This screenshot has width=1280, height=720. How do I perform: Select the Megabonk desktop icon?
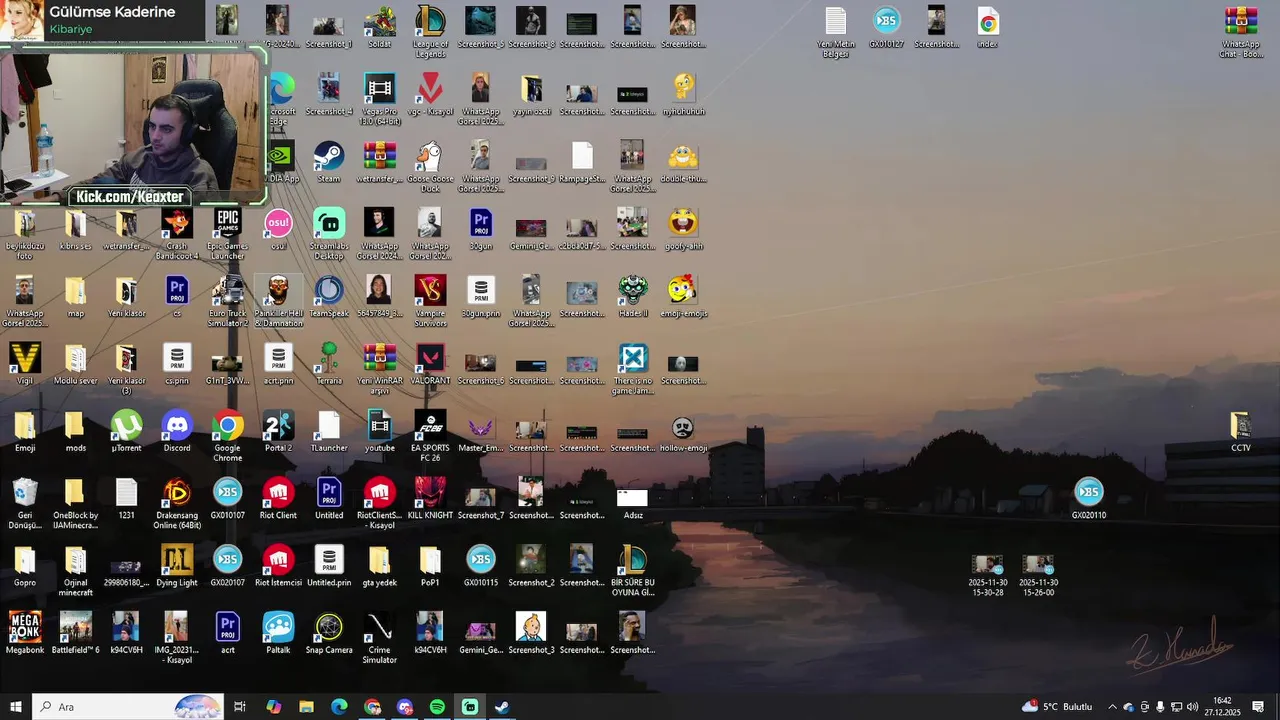tap(25, 632)
